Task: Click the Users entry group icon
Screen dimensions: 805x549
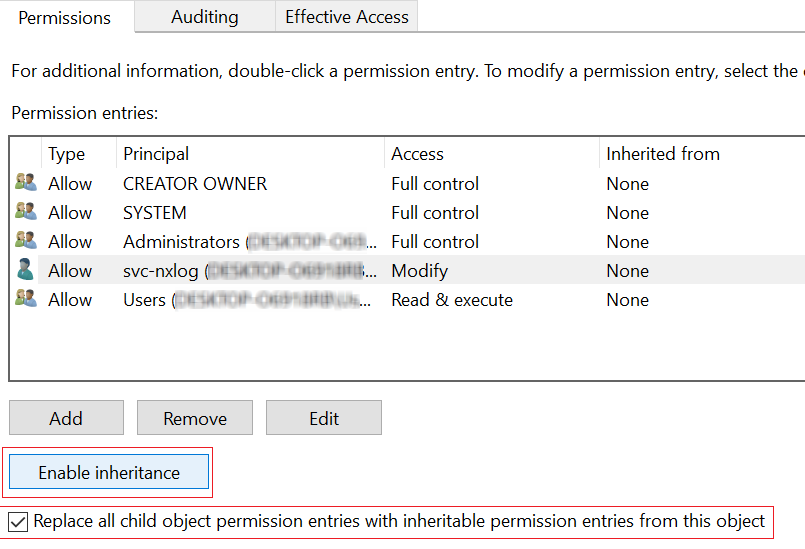Action: coord(25,299)
